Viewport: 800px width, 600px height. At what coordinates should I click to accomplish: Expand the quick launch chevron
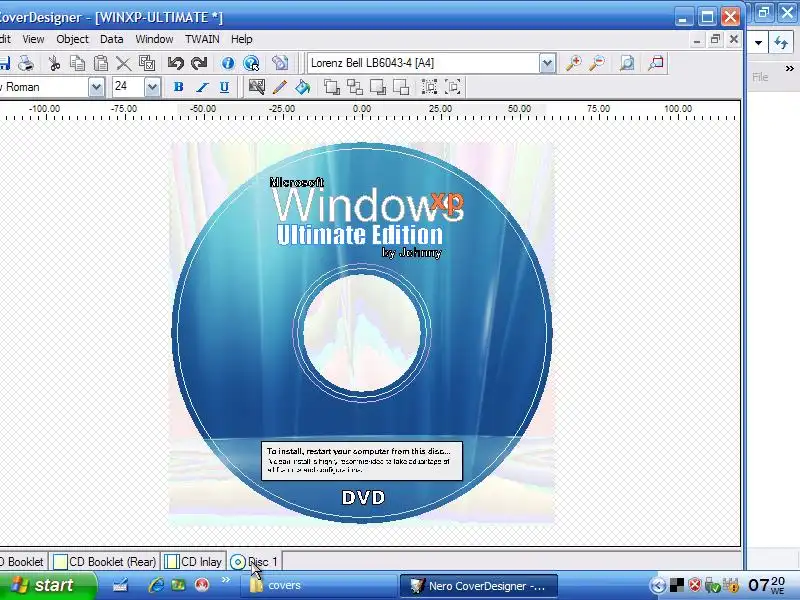pos(225,580)
